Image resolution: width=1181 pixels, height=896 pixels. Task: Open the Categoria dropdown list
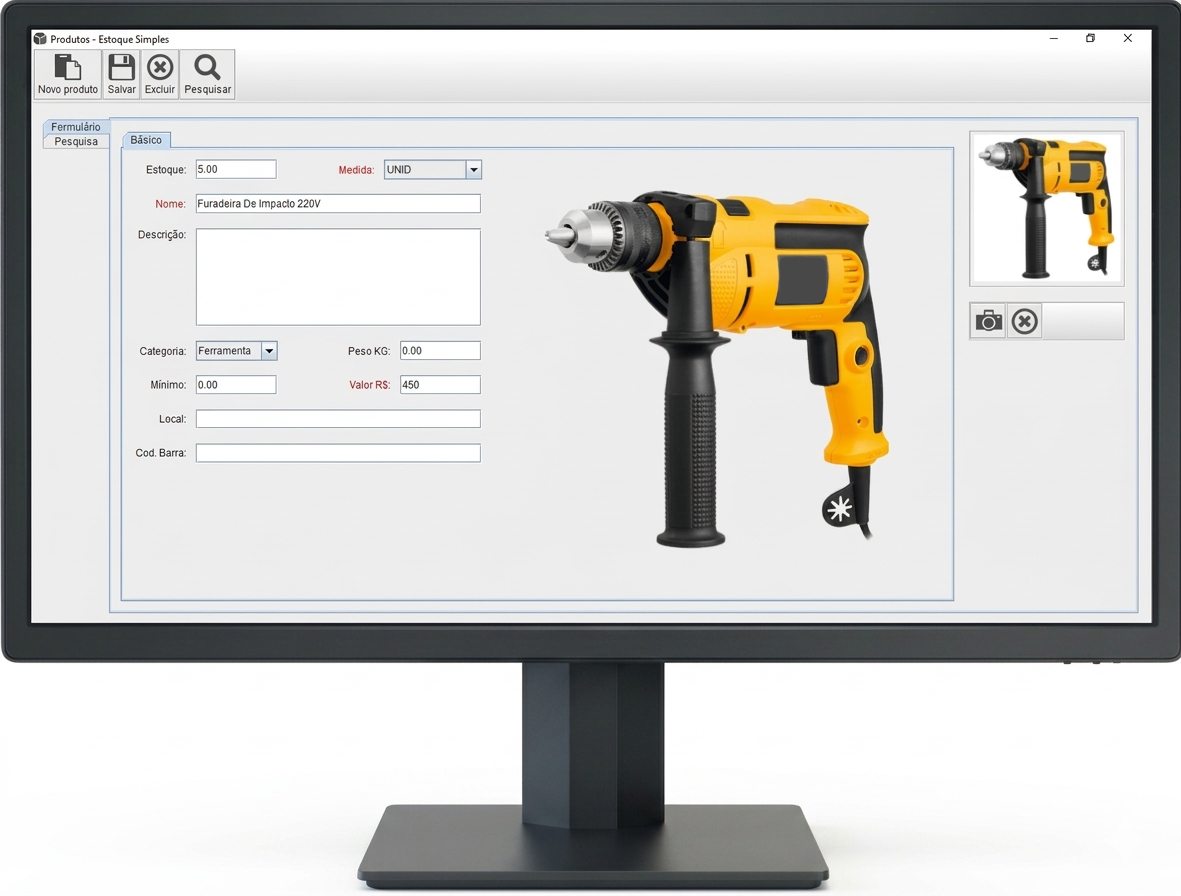268,351
